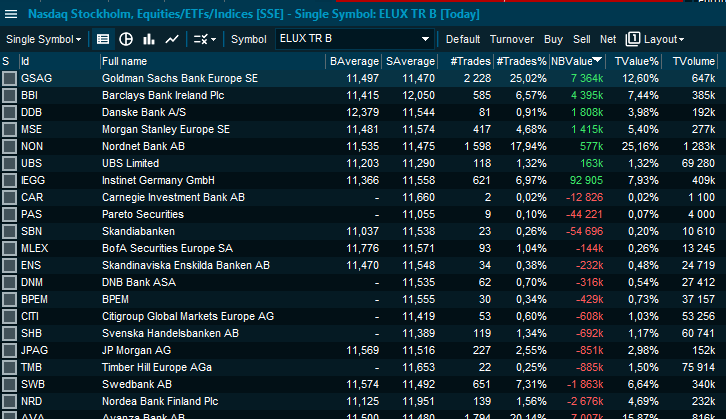Switch to table list view
This screenshot has height=419, width=726.
103,39
